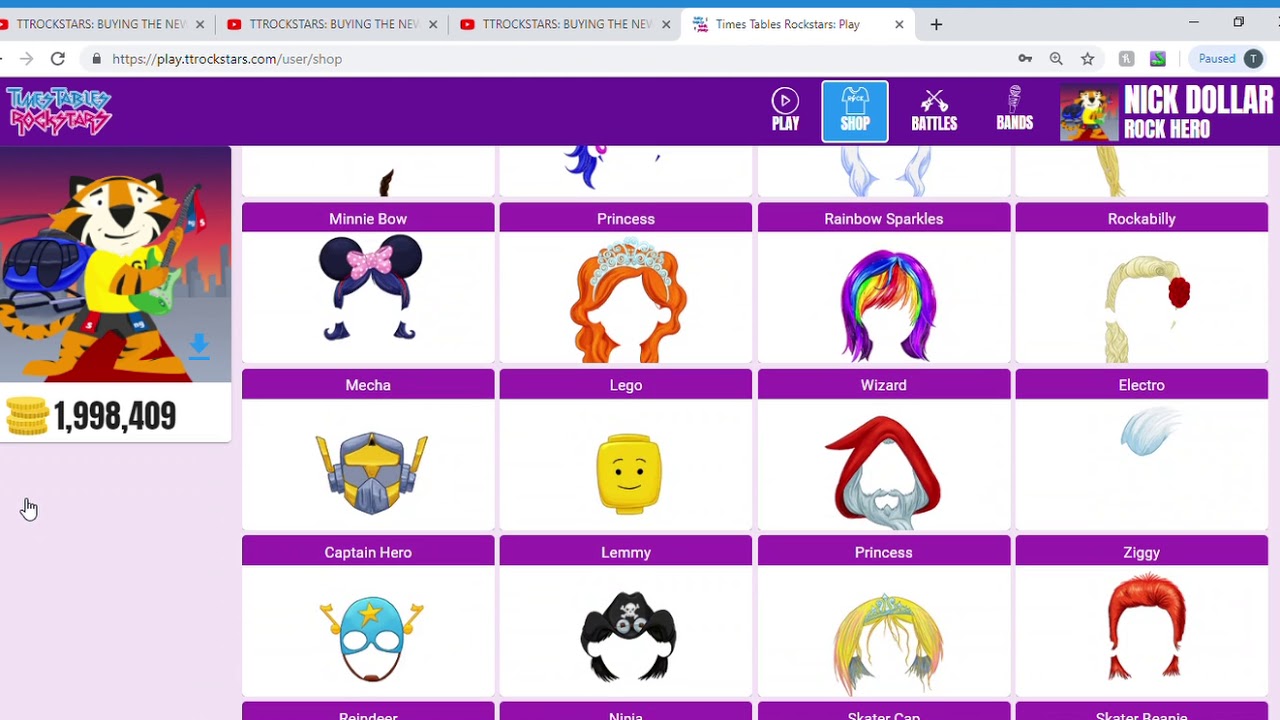
Task: Click the Captain Hero title label
Action: click(x=368, y=552)
